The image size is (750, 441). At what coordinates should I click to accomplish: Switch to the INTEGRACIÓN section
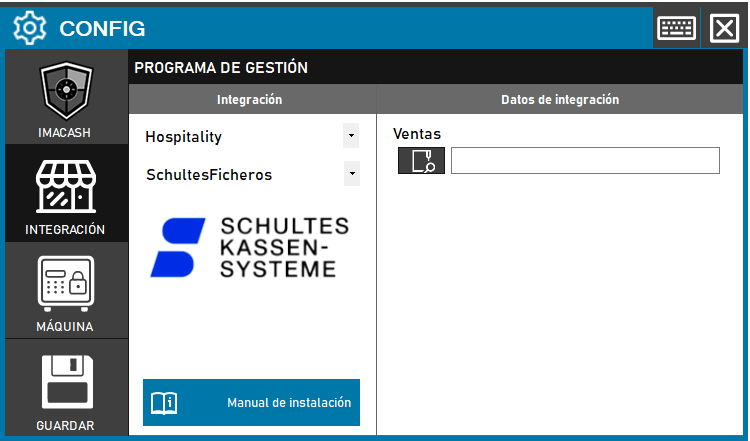(x=66, y=195)
